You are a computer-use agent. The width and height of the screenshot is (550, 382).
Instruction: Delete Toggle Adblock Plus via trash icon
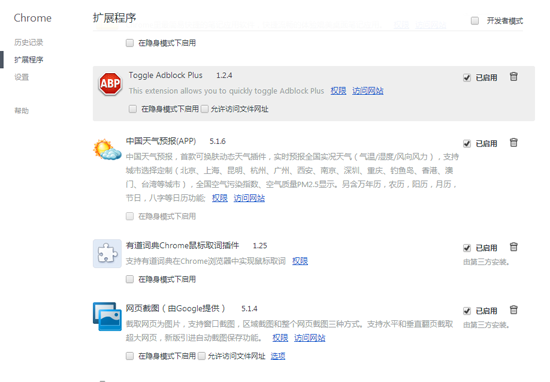(x=514, y=76)
